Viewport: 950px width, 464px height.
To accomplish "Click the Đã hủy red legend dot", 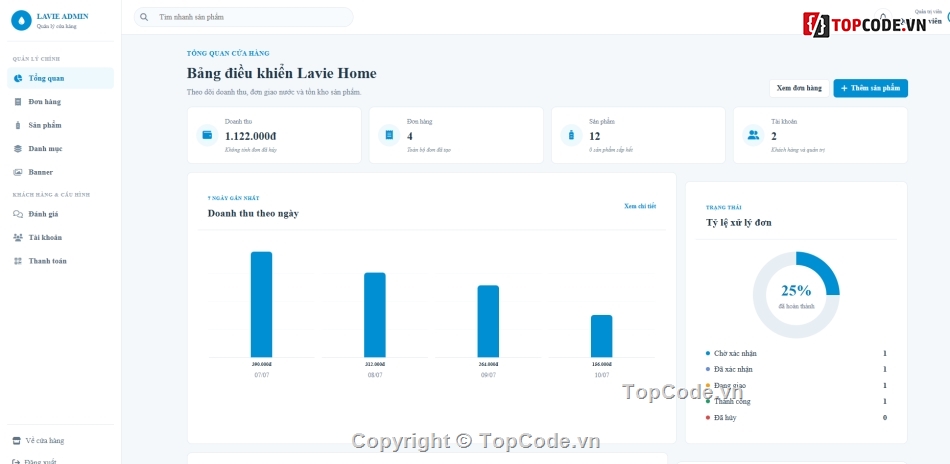I will coord(708,417).
